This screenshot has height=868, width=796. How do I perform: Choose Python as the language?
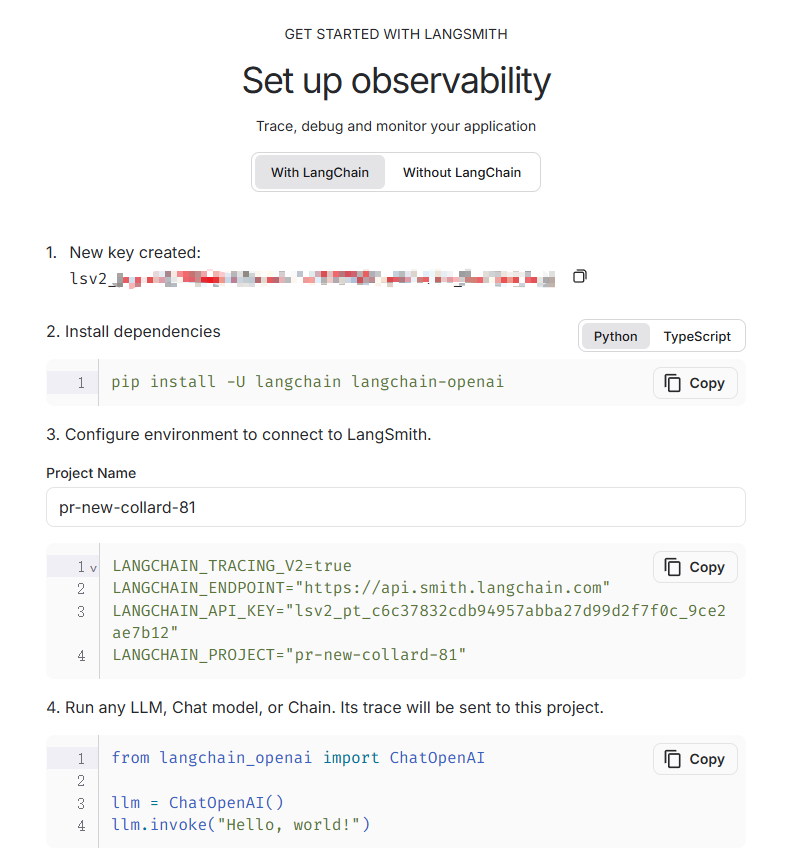click(x=615, y=336)
